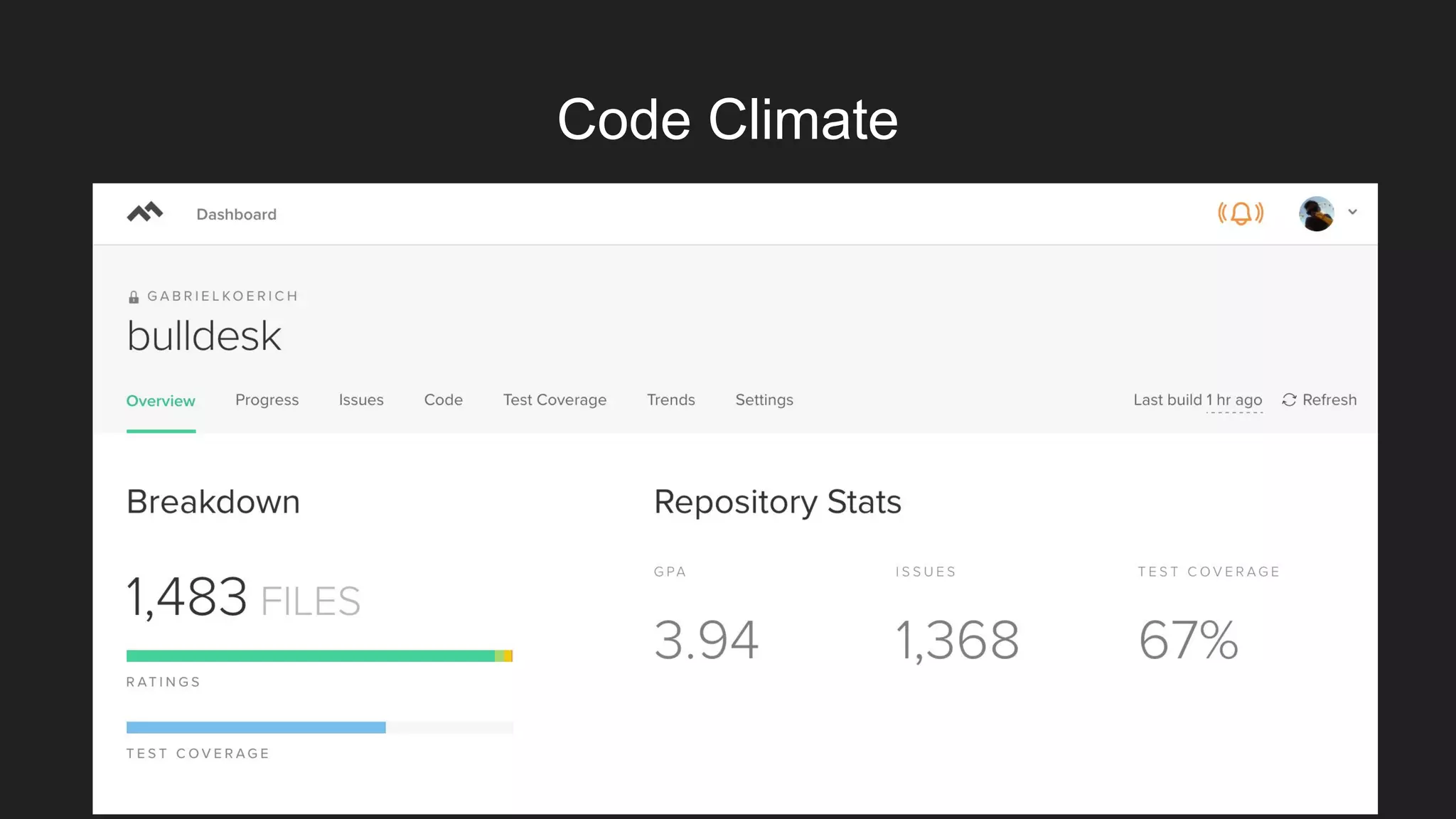Open the Test Coverage tab
Image resolution: width=1456 pixels, height=819 pixels.
click(x=555, y=400)
